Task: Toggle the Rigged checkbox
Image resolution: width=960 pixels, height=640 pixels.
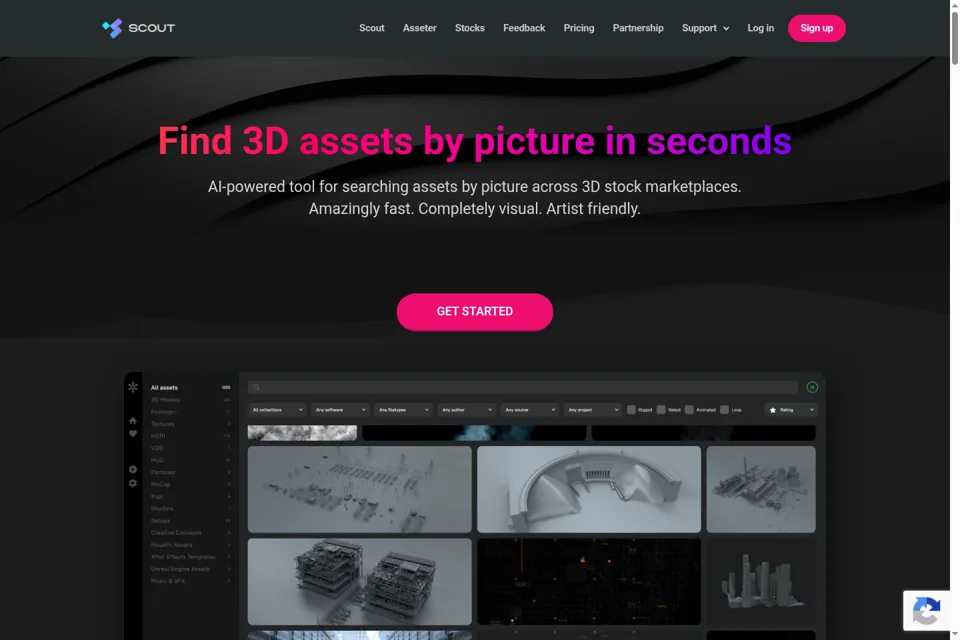Action: pos(631,410)
